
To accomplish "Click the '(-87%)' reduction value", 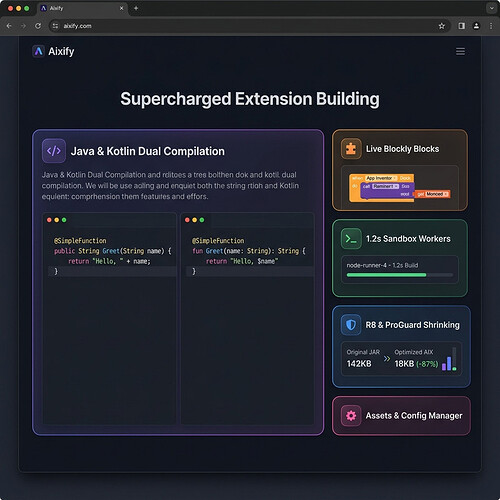I will click(x=427, y=364).
